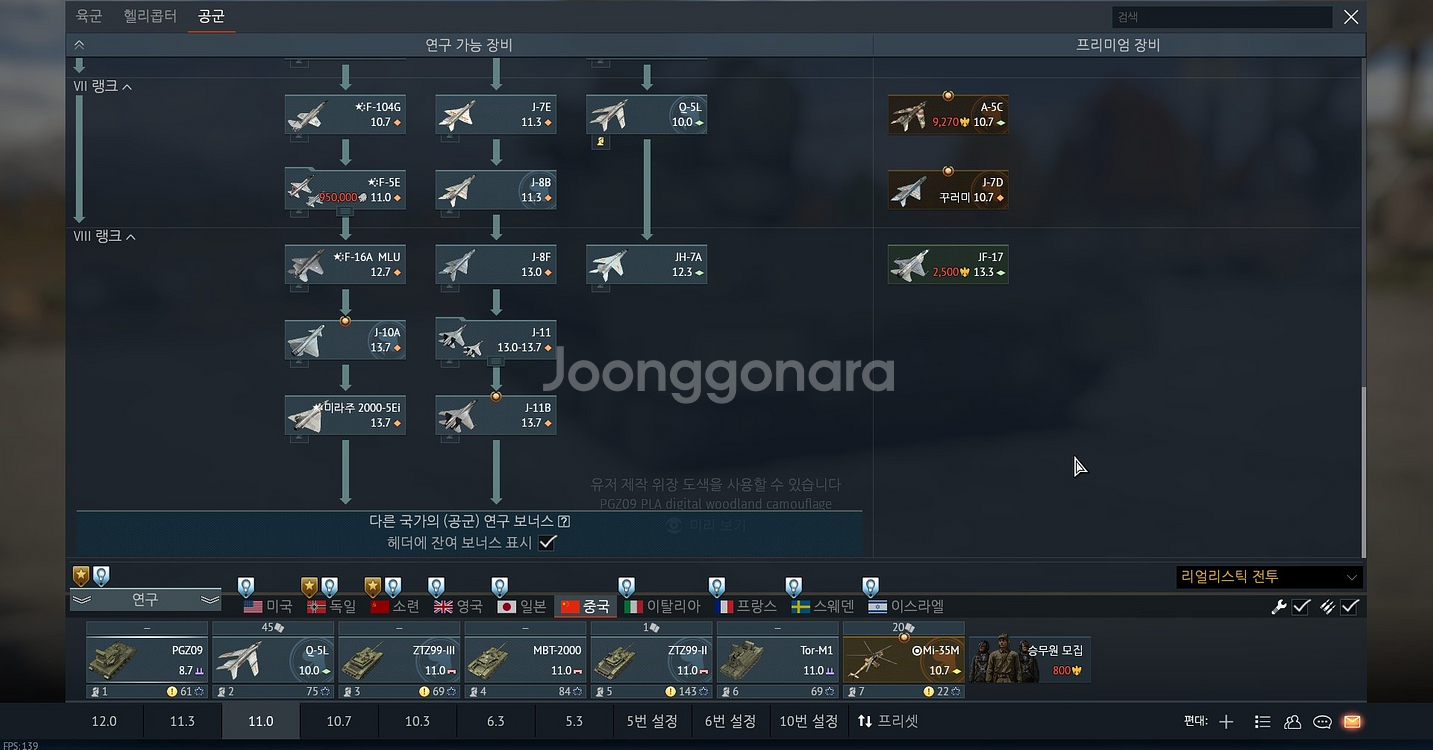
Task: Collapse tree with top-left double chevron
Action: tap(79, 44)
